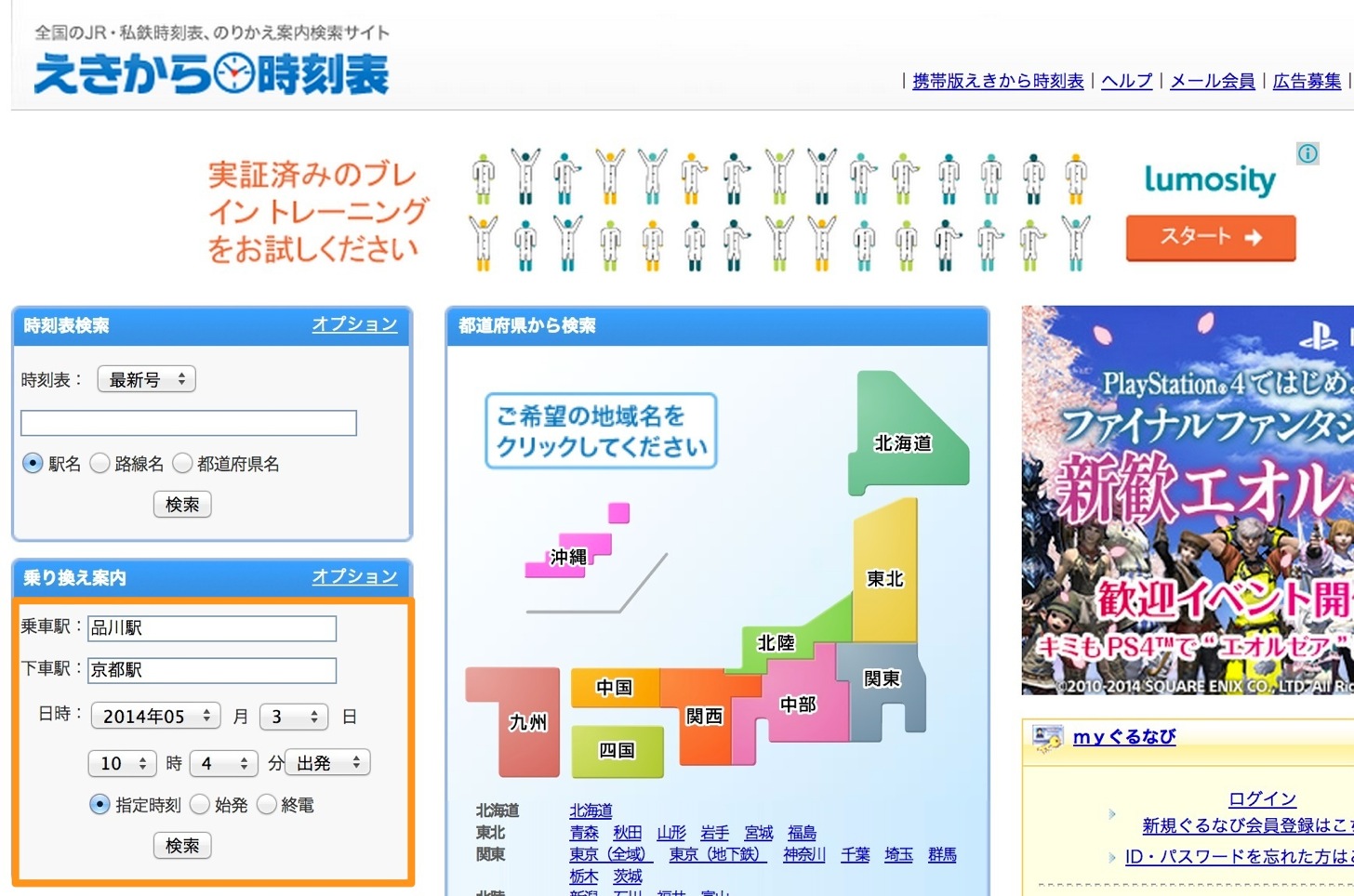Click the 福島 prefecture link
This screenshot has width=1354, height=896.
point(802,833)
